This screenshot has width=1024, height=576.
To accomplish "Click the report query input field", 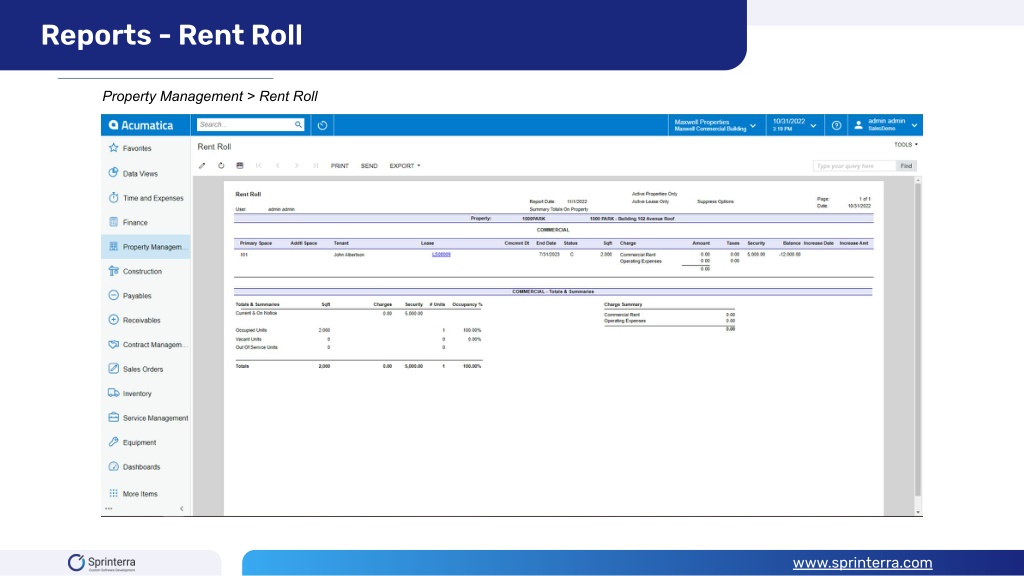I will 854,166.
